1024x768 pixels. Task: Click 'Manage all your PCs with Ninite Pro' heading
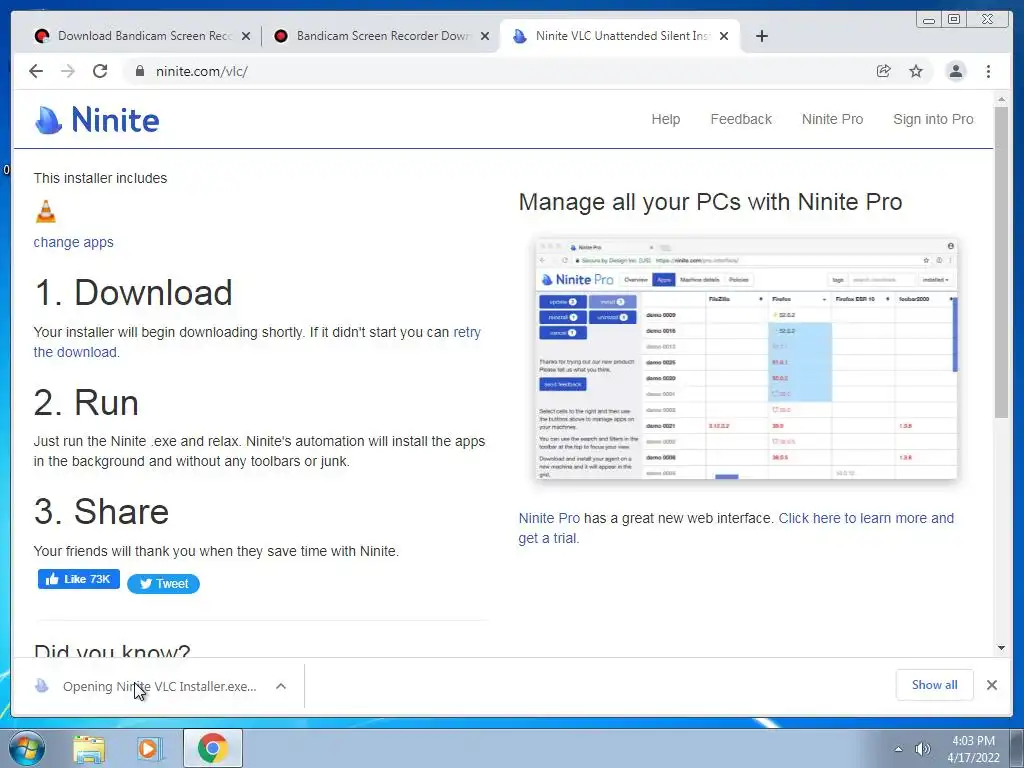[711, 202]
